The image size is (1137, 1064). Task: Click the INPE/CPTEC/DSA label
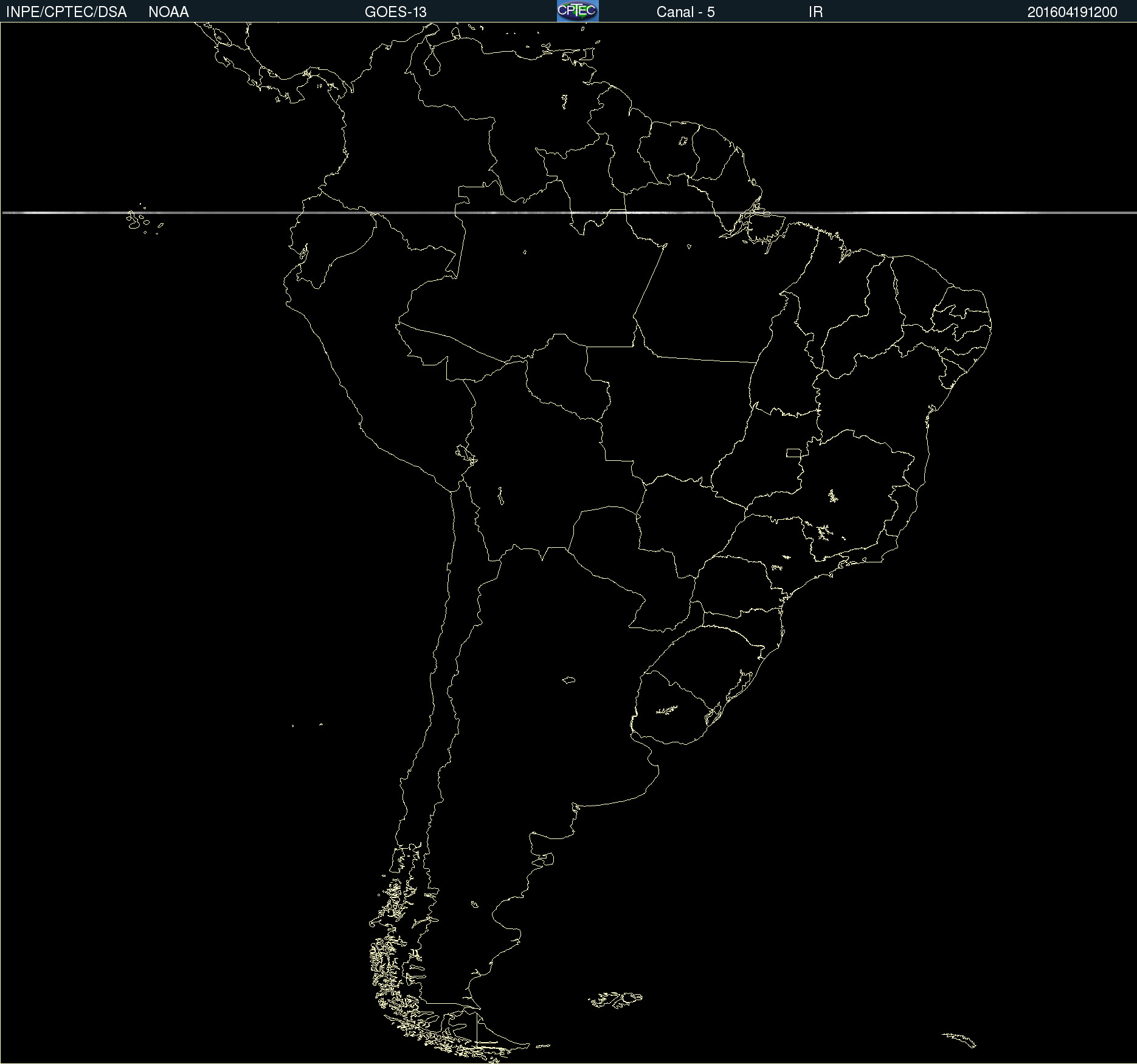66,12
